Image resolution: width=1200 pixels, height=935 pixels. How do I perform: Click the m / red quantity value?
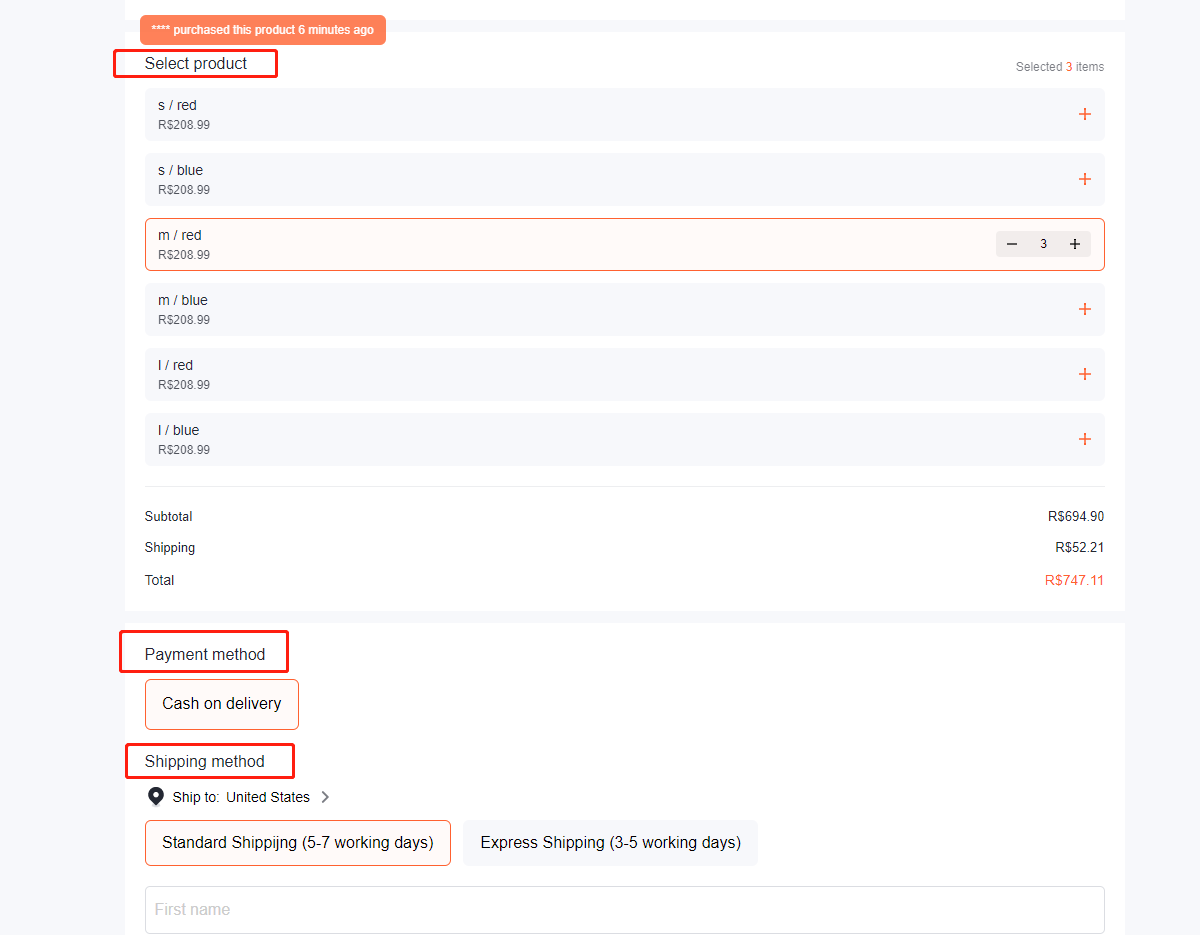point(1043,244)
